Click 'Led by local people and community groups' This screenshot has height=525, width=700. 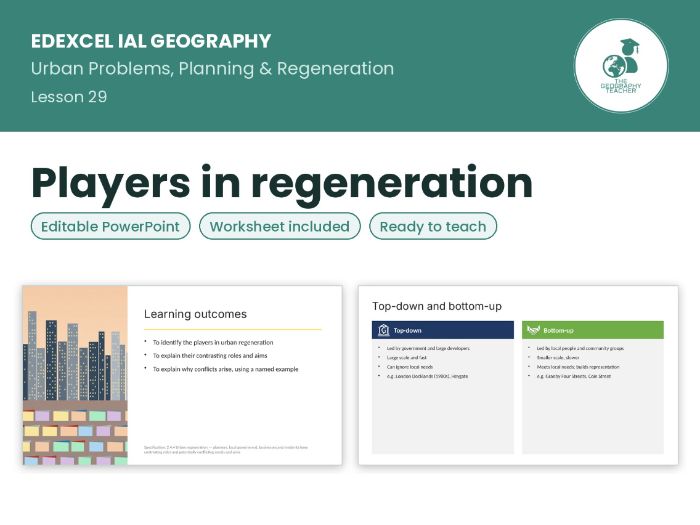click(580, 348)
